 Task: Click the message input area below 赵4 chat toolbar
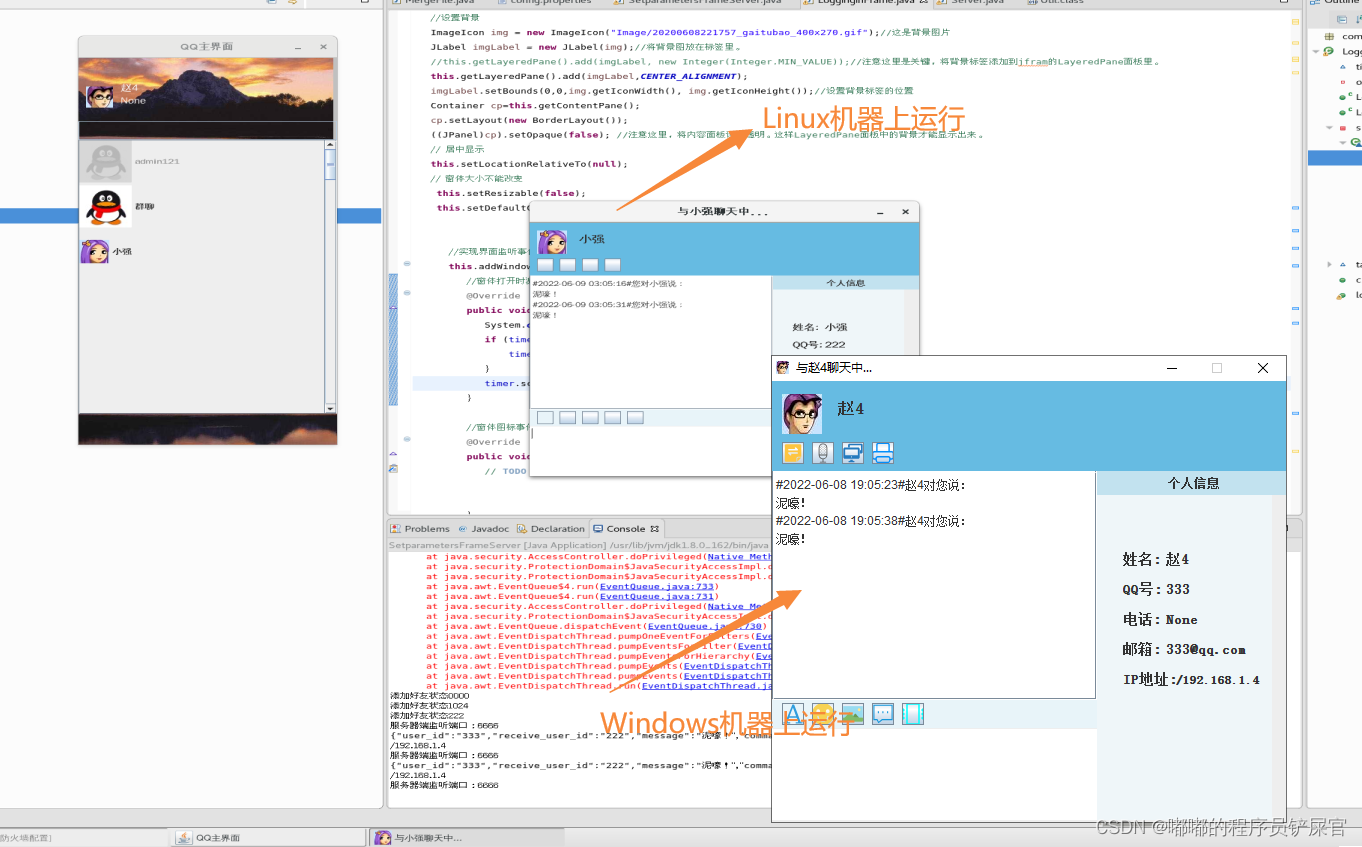click(934, 775)
